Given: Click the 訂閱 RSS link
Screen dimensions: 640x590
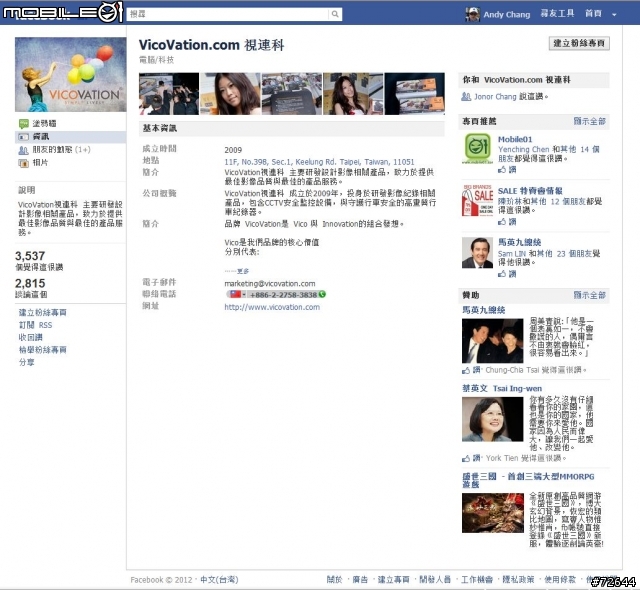Looking at the screenshot, I should pos(36,325).
